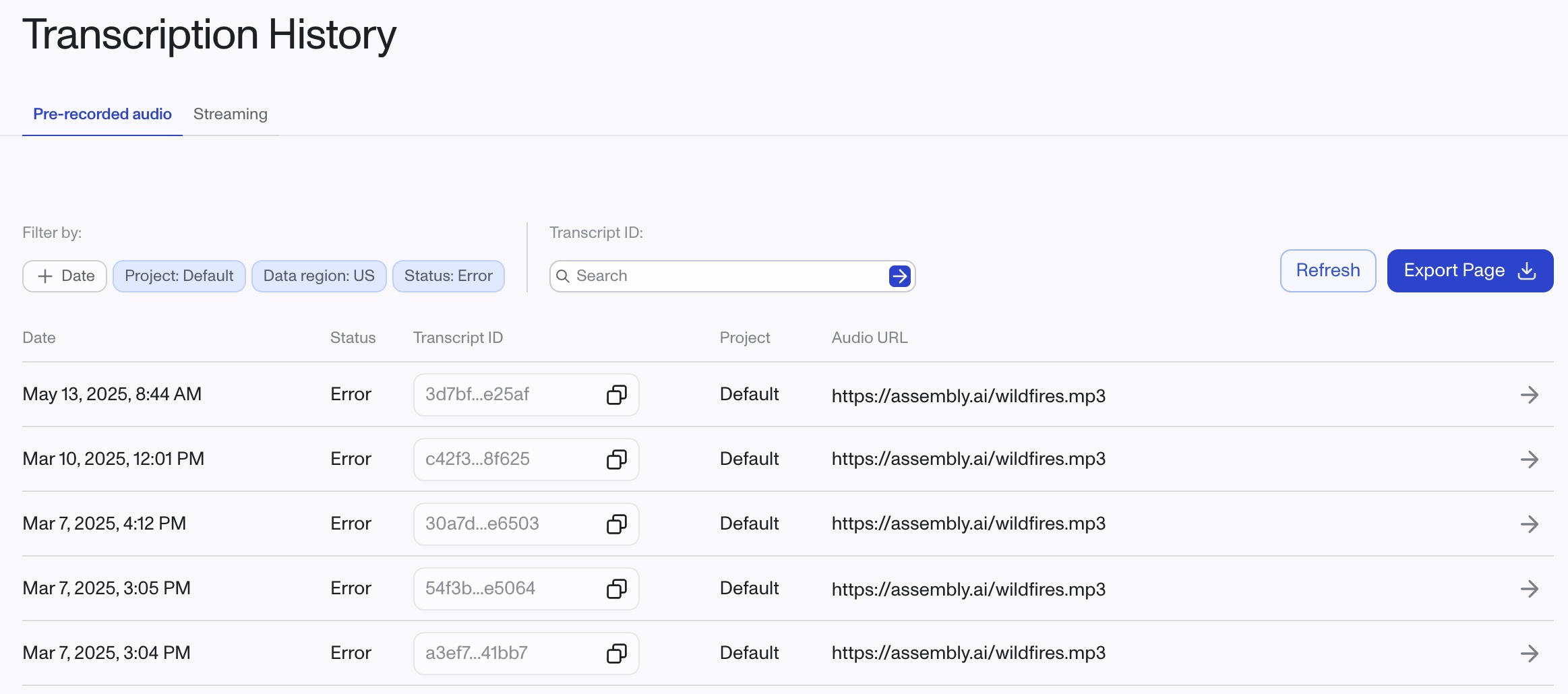Click the Refresh button

coord(1327,271)
